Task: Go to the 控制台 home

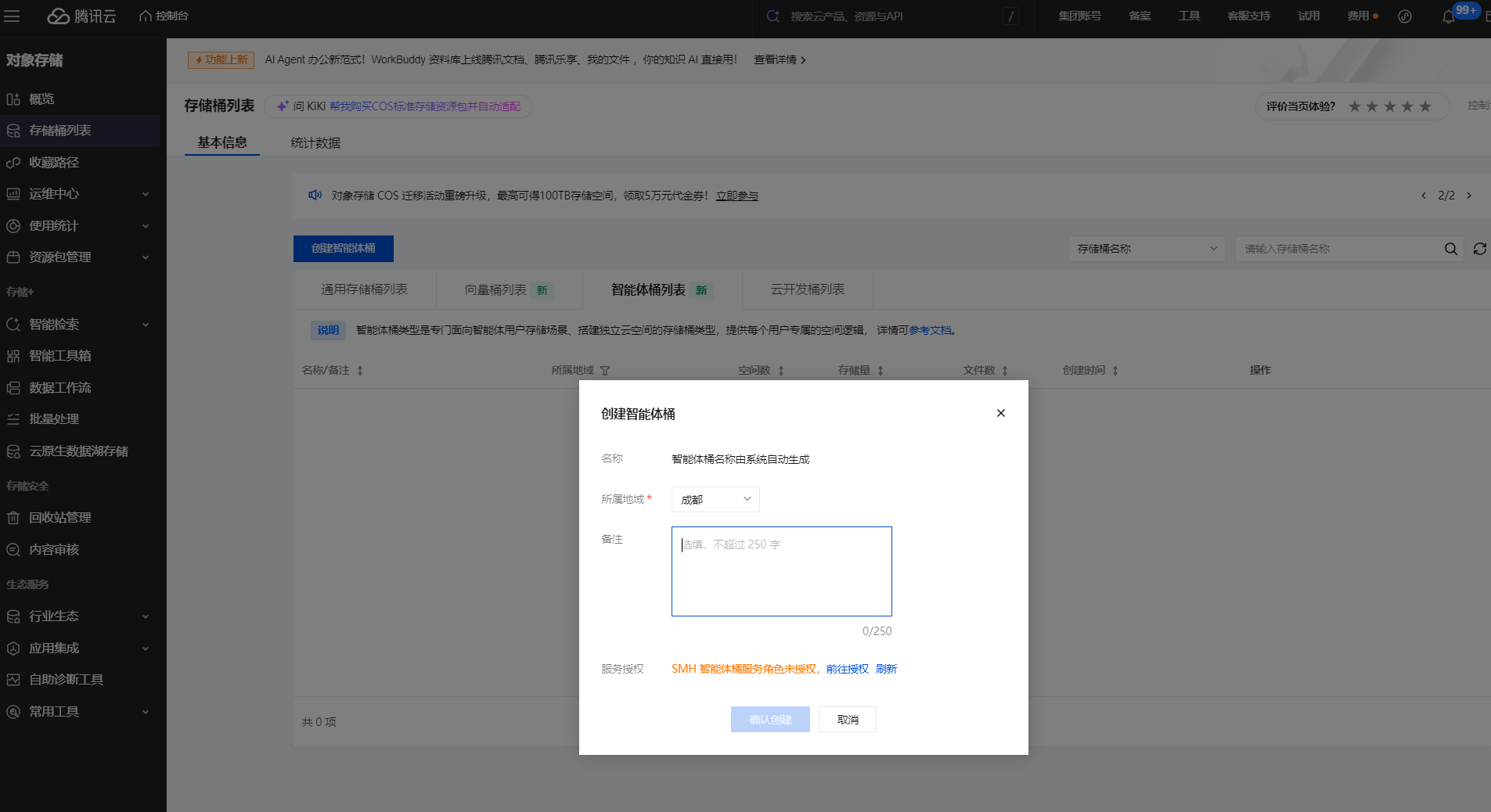Action: pyautogui.click(x=164, y=16)
